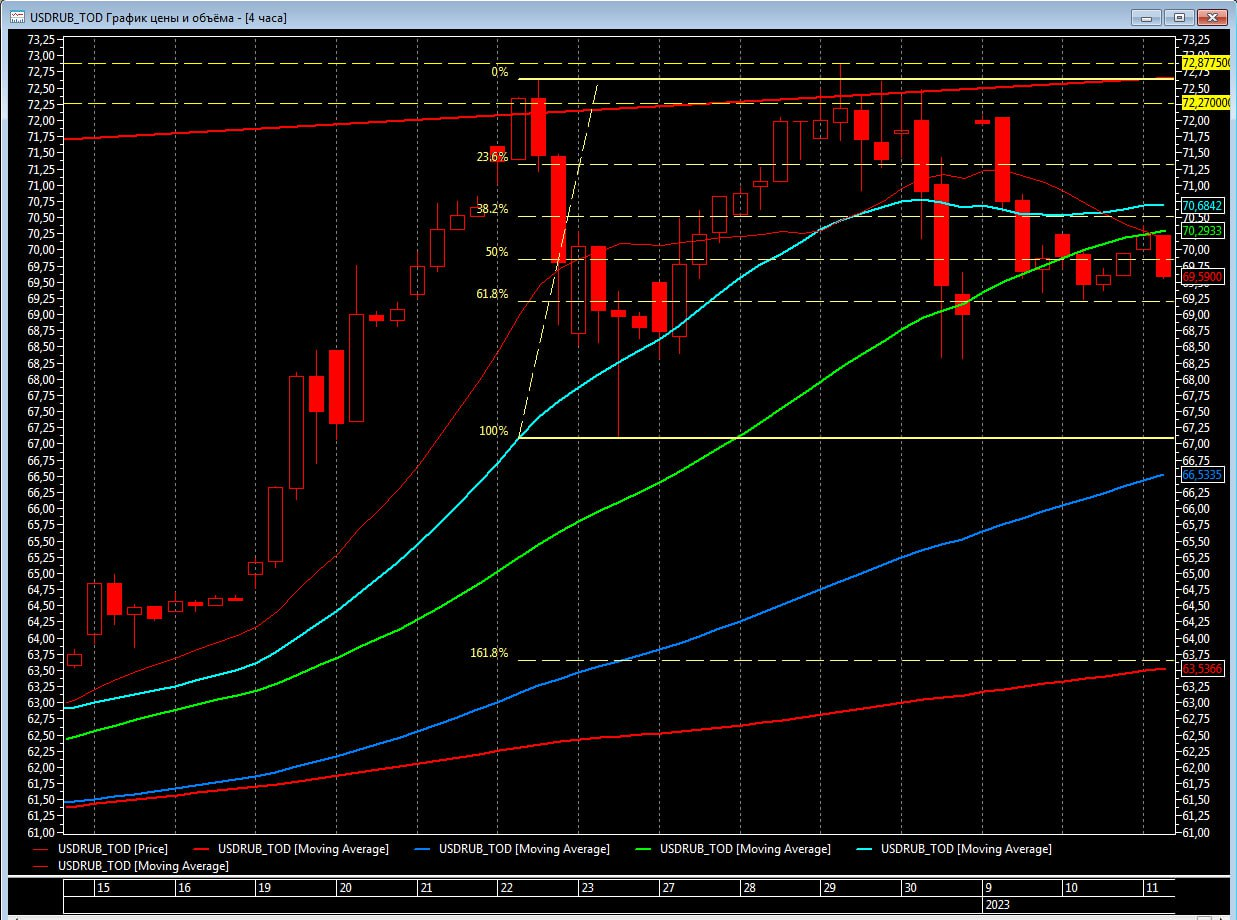Close the USDRUB_TOD chart window
The image size is (1237, 920).
point(1210,17)
